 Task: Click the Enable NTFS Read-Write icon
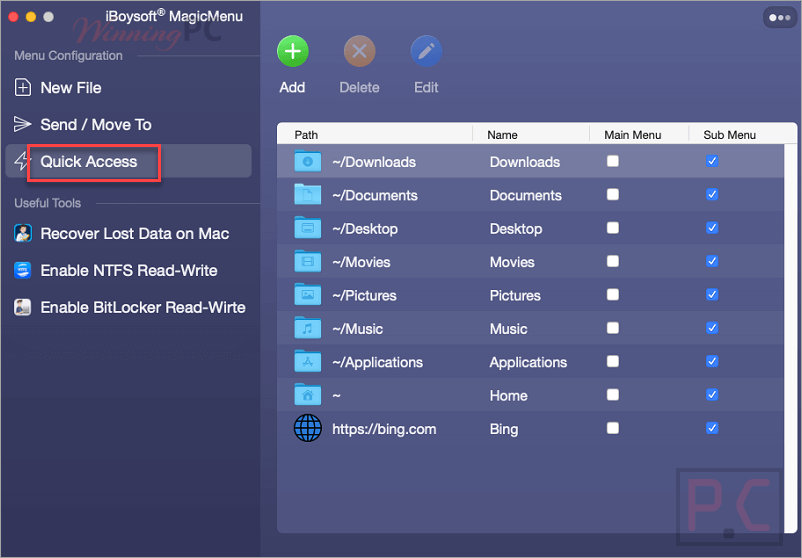coord(23,270)
